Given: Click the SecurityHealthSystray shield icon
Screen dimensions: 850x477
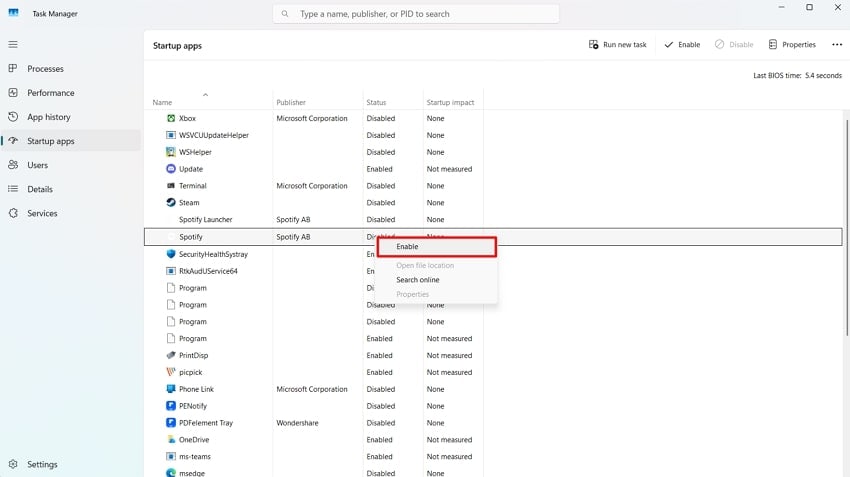Looking at the screenshot, I should coord(171,254).
